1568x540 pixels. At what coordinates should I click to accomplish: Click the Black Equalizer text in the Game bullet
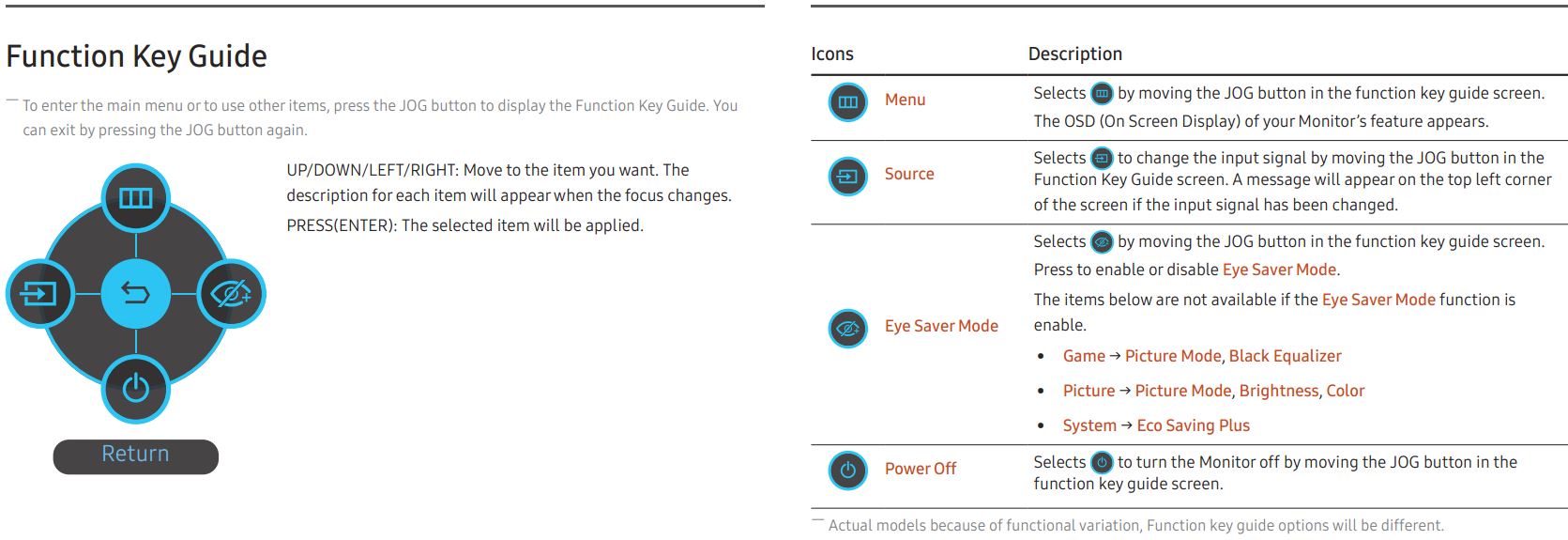tap(1286, 356)
